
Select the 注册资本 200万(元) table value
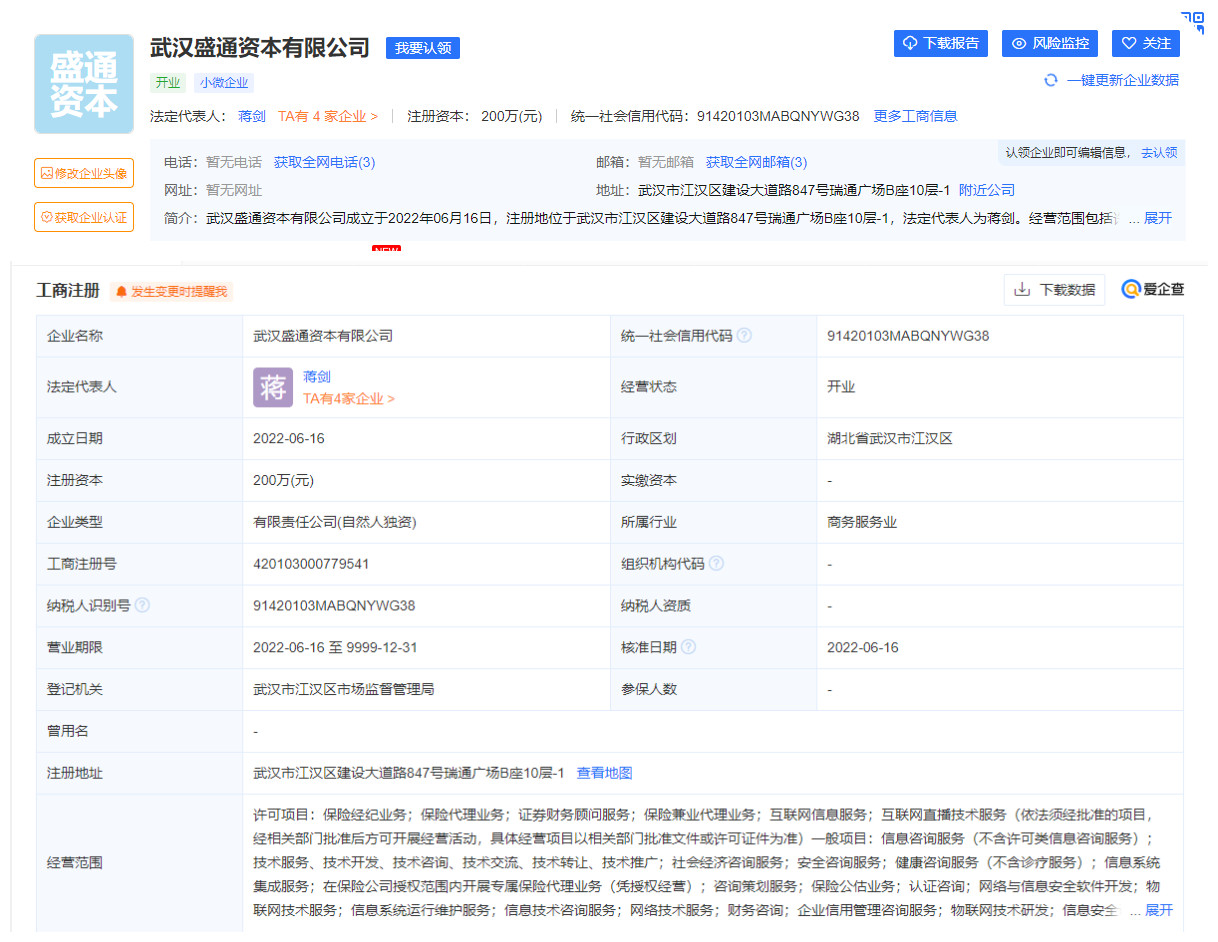[x=284, y=481]
